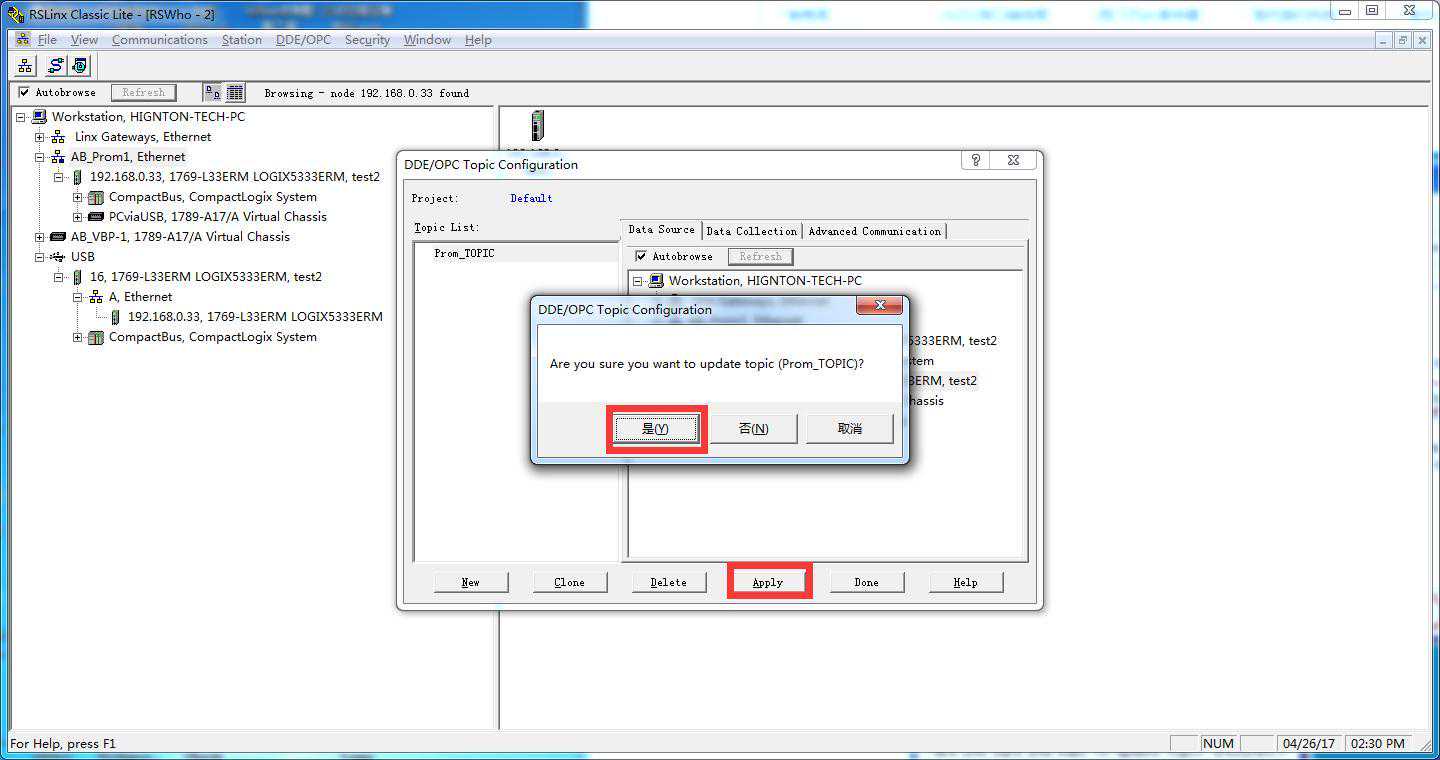This screenshot has width=1440, height=760.
Task: Click the controller device icon in the right pane
Action: [538, 126]
